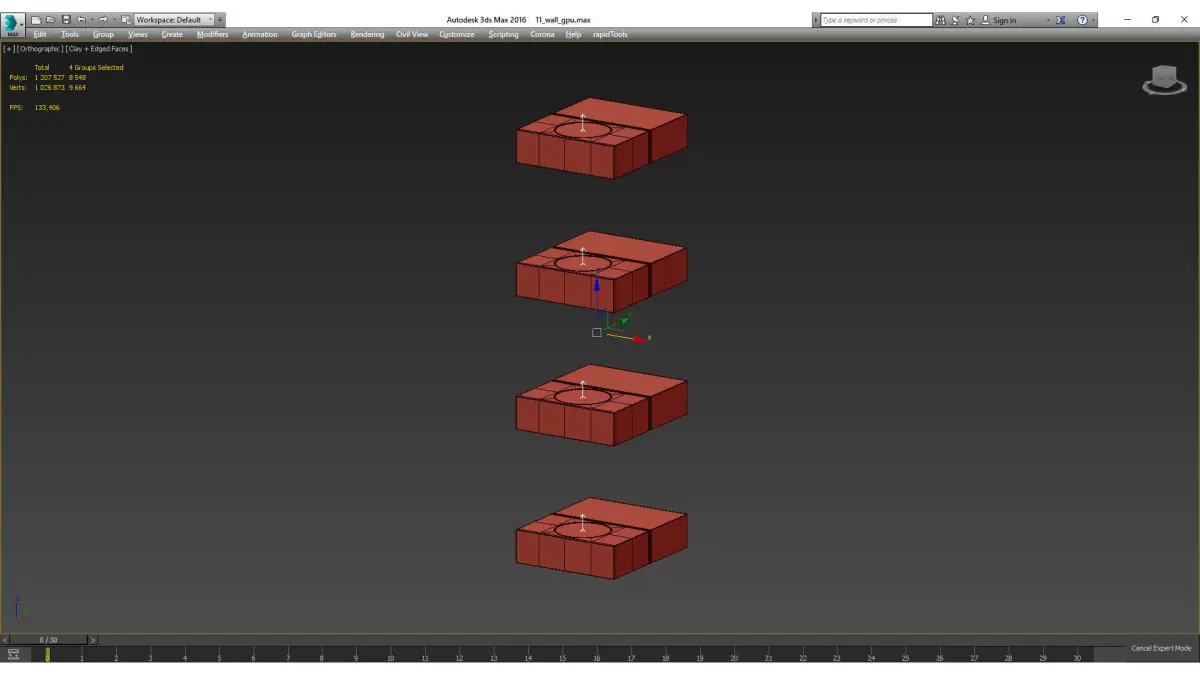Open a file with the Open folder icon
Screen dimensions: 1200x675
(x=51, y=20)
